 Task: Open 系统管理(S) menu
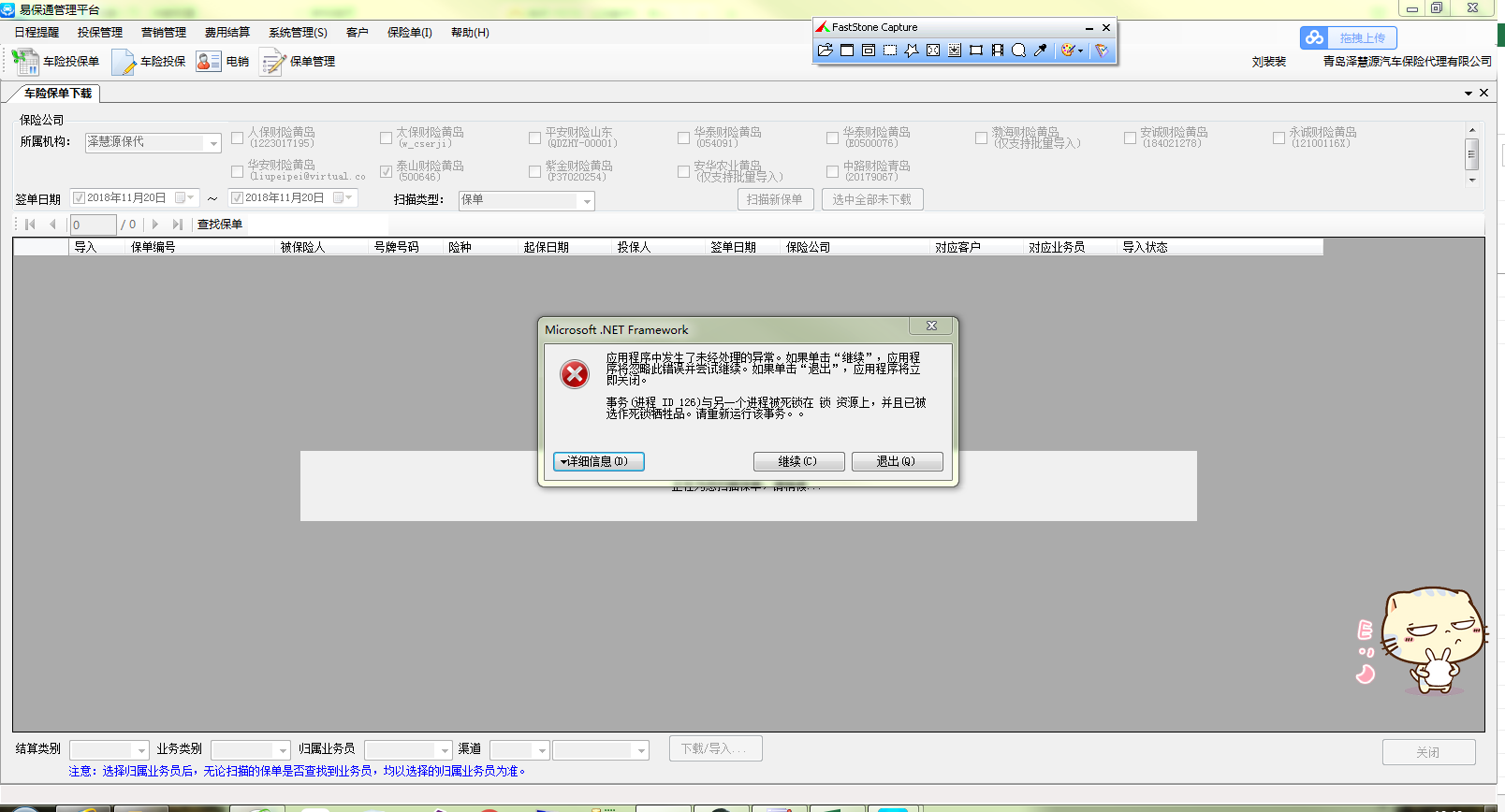click(298, 33)
